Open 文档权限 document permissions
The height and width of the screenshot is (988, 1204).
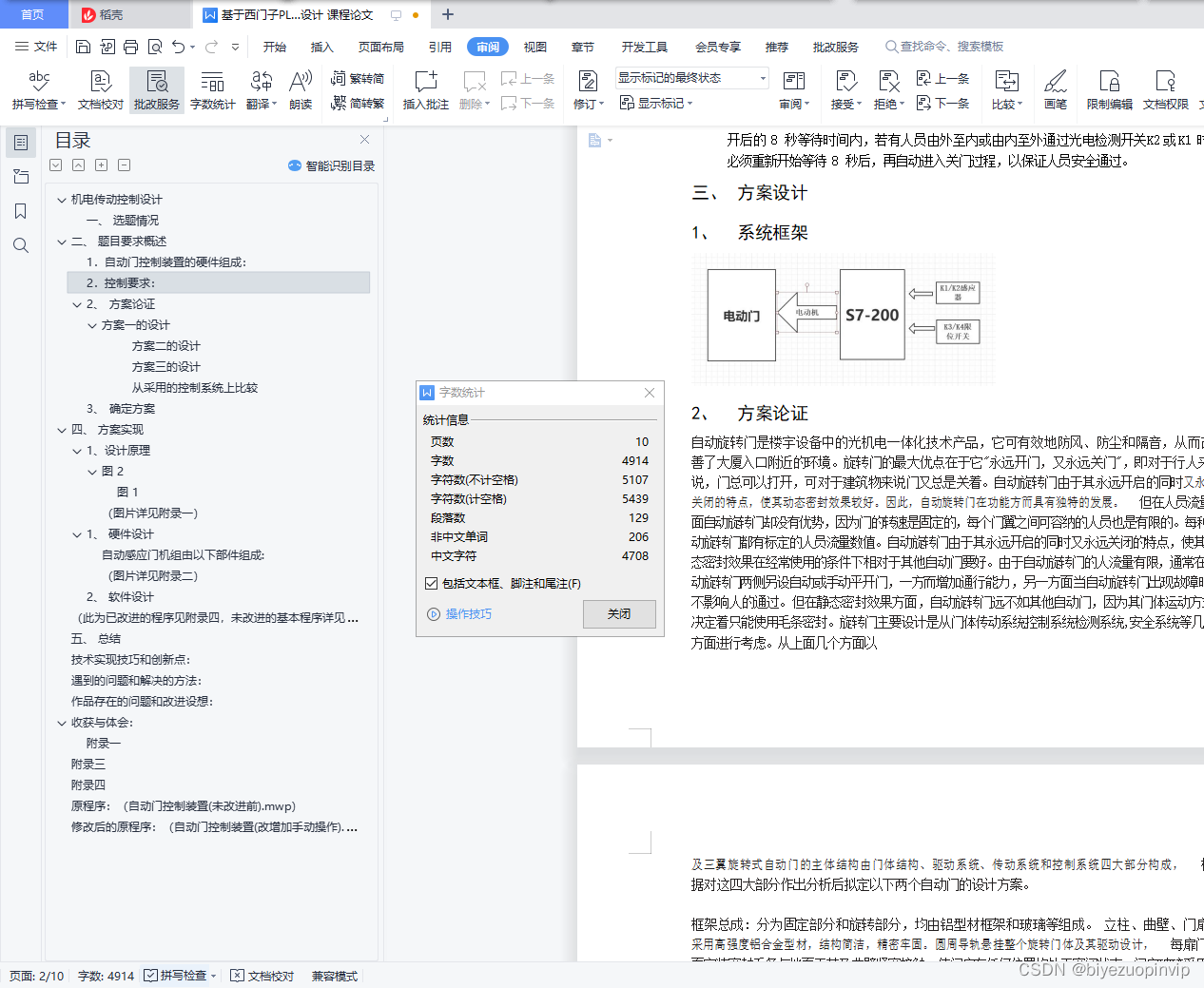1164,89
